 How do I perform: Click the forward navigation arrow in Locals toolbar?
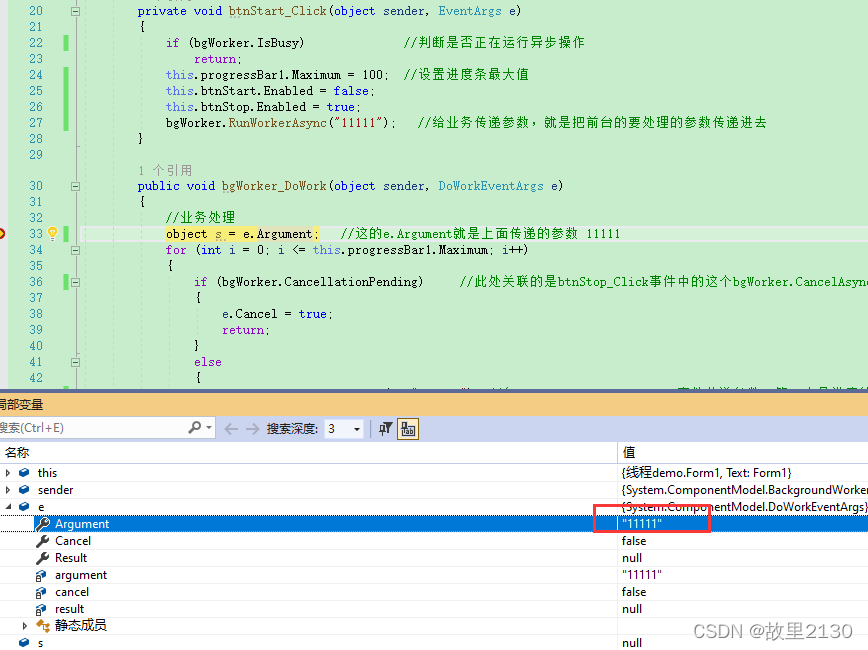click(x=252, y=427)
